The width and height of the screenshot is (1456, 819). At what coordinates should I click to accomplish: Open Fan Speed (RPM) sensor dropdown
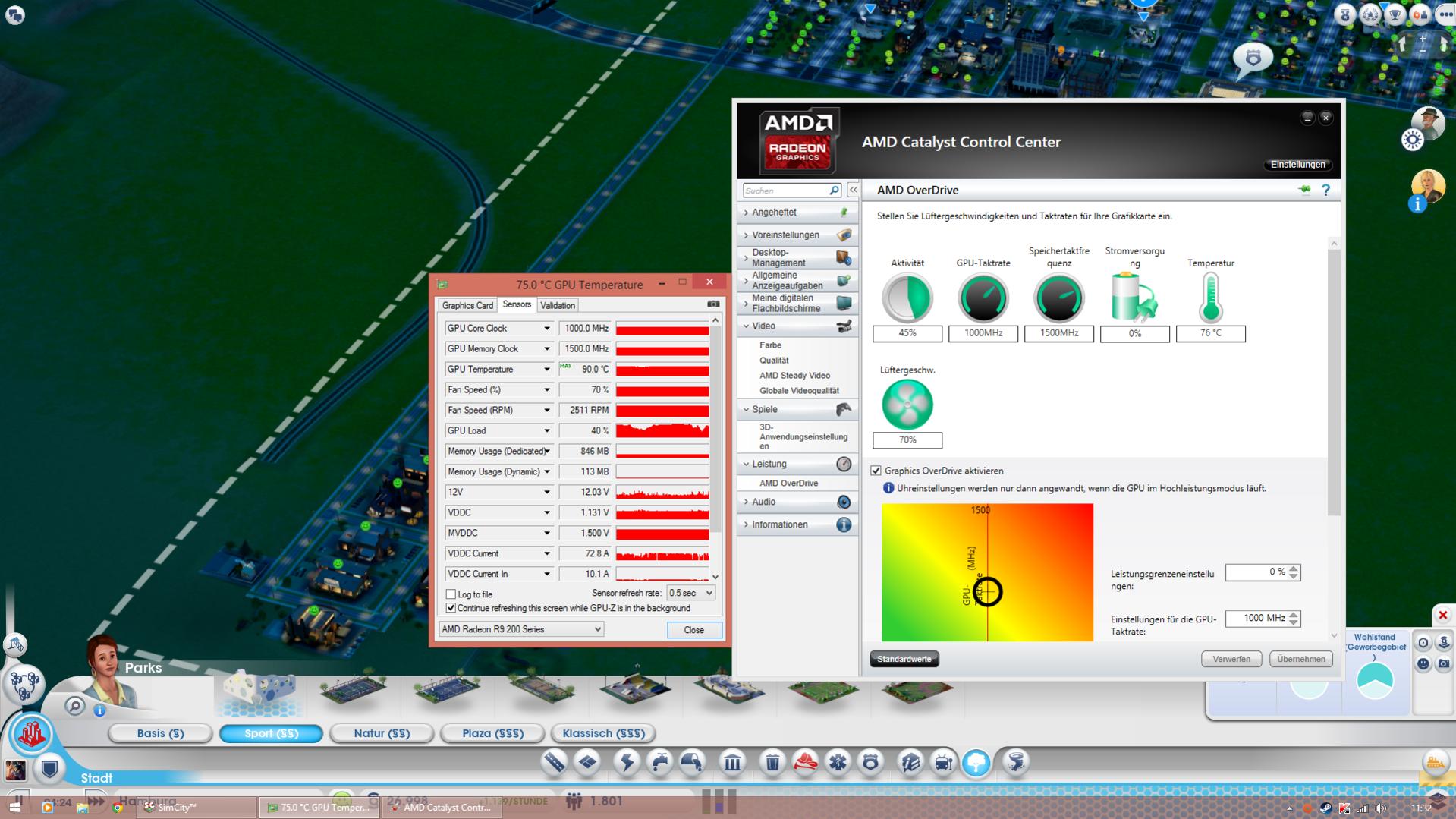pyautogui.click(x=546, y=410)
